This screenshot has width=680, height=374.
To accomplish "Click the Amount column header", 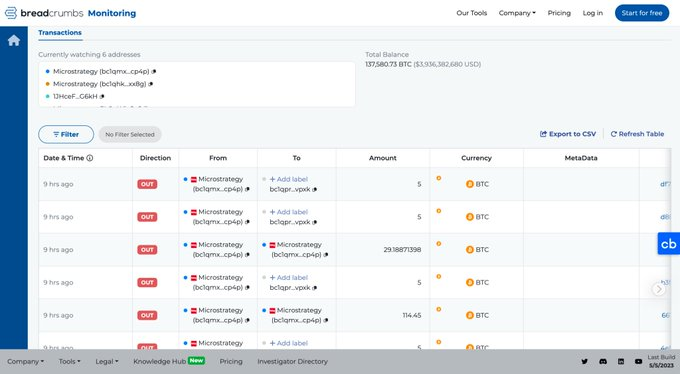I will pos(382,158).
